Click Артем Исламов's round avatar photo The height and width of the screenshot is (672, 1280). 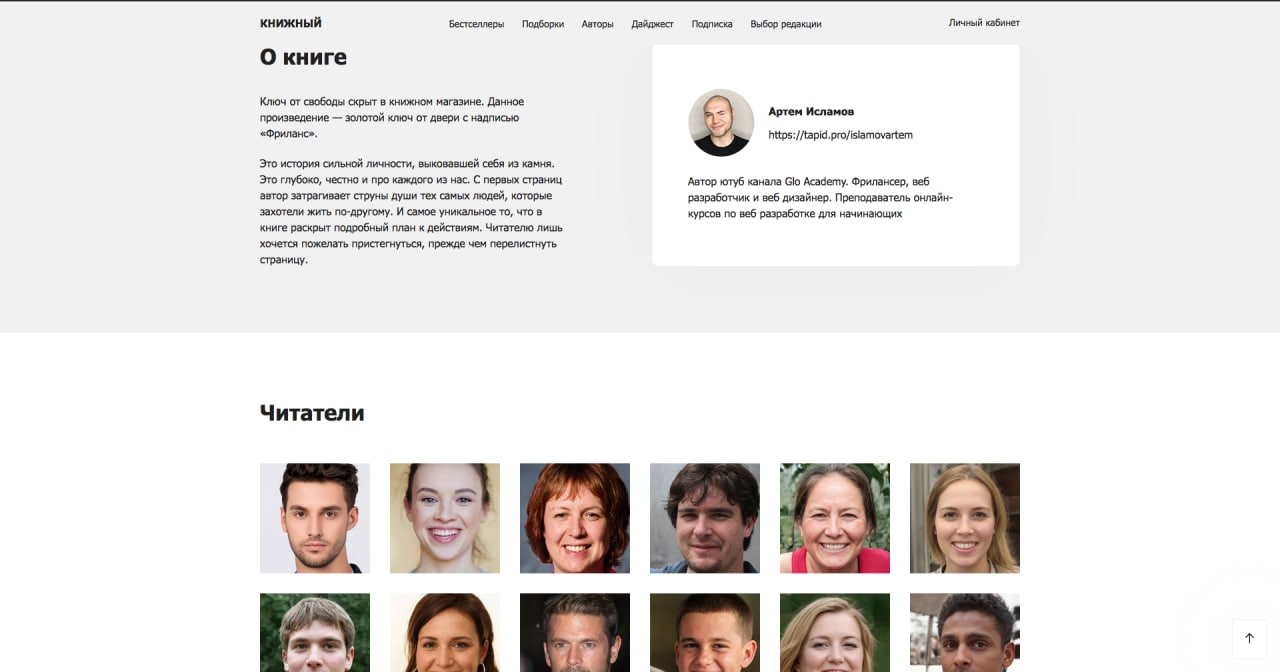721,123
